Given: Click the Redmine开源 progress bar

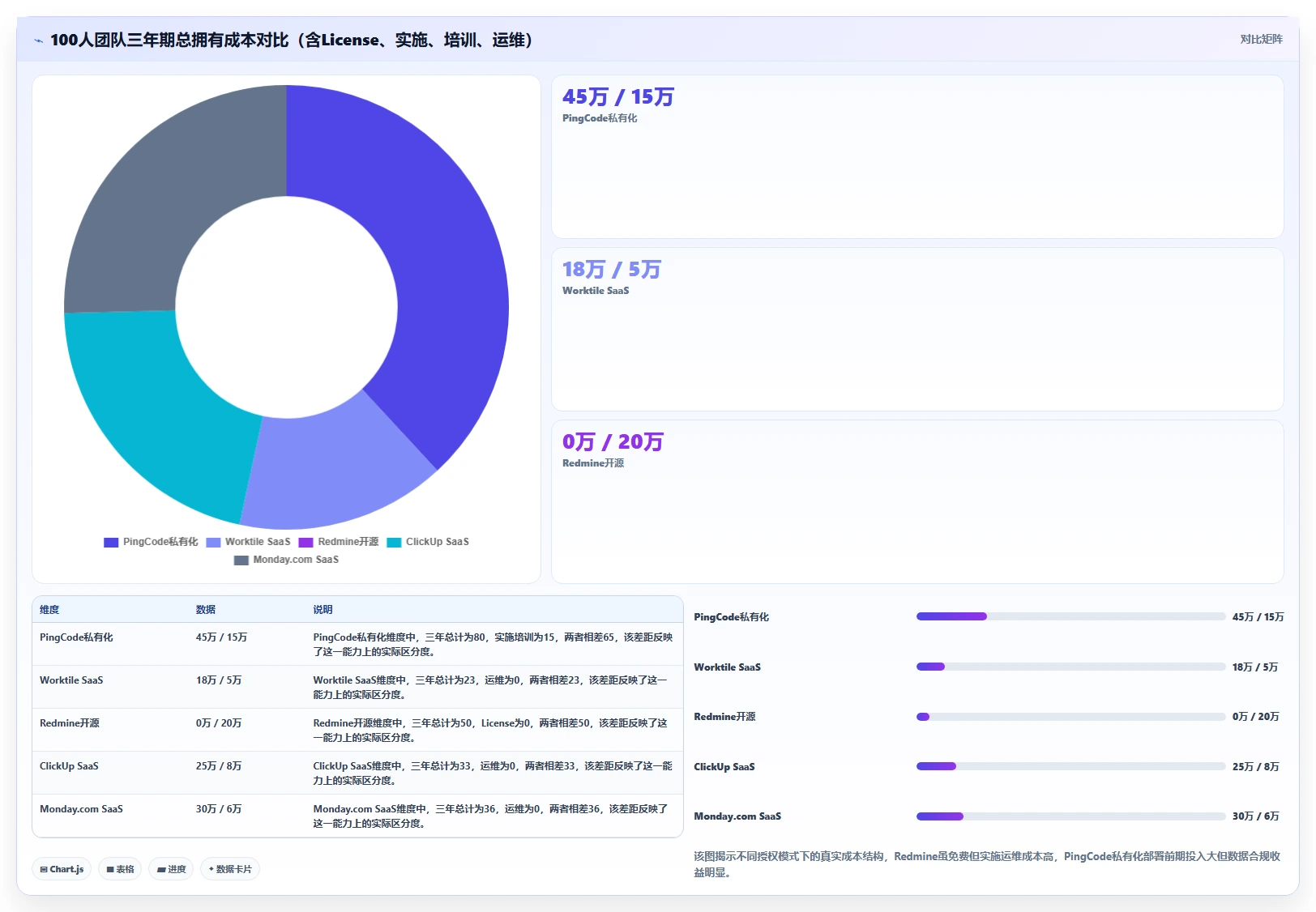Looking at the screenshot, I should (1070, 717).
